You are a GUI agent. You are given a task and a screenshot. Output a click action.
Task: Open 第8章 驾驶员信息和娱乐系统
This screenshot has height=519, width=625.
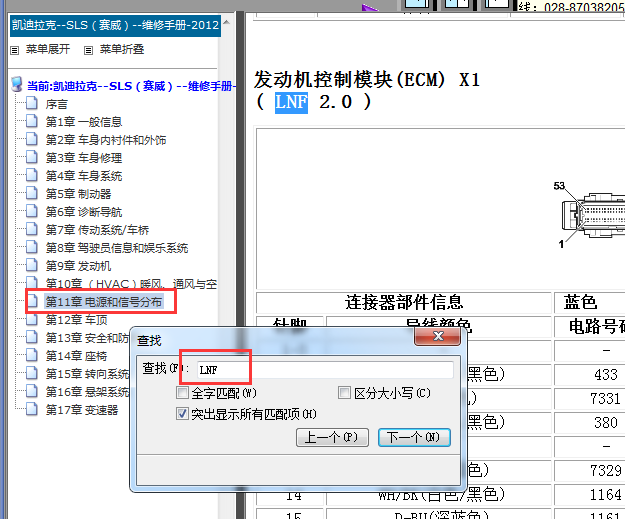117,248
